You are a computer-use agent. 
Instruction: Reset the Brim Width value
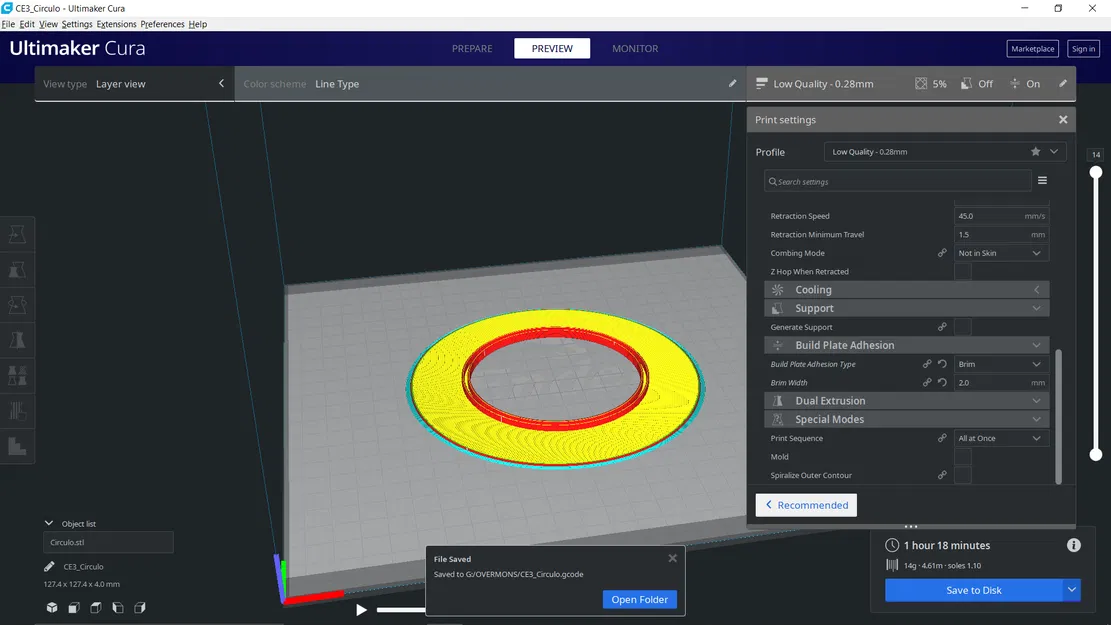click(x=942, y=383)
